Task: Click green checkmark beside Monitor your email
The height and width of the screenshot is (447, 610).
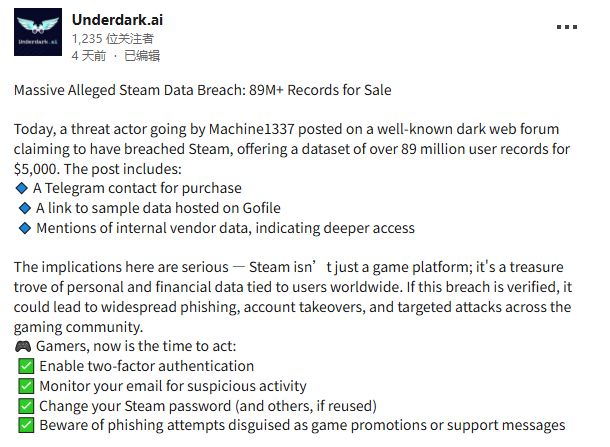Action: point(26,386)
